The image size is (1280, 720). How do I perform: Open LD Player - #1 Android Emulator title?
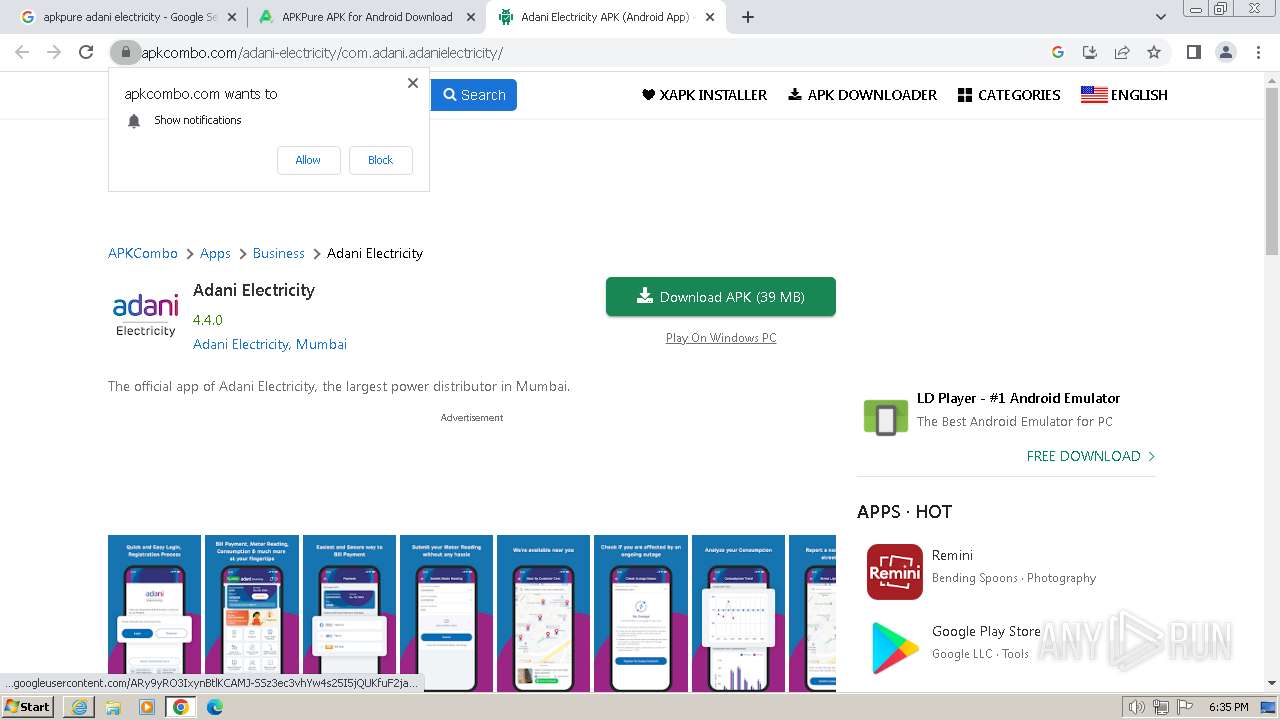click(1018, 398)
